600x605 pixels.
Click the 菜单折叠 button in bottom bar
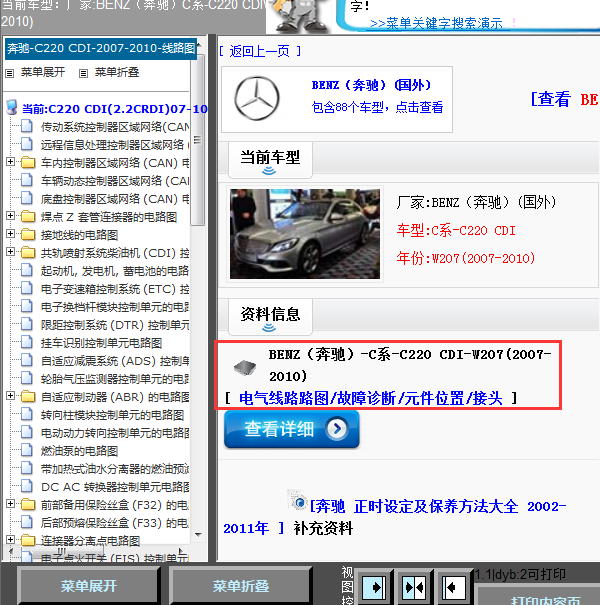pos(240,586)
